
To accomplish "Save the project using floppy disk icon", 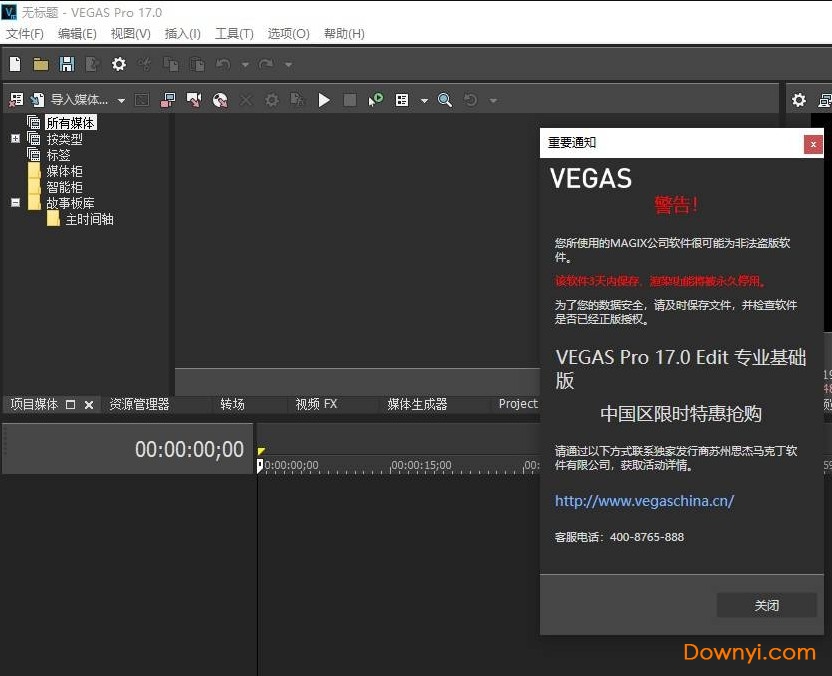I will [67, 64].
